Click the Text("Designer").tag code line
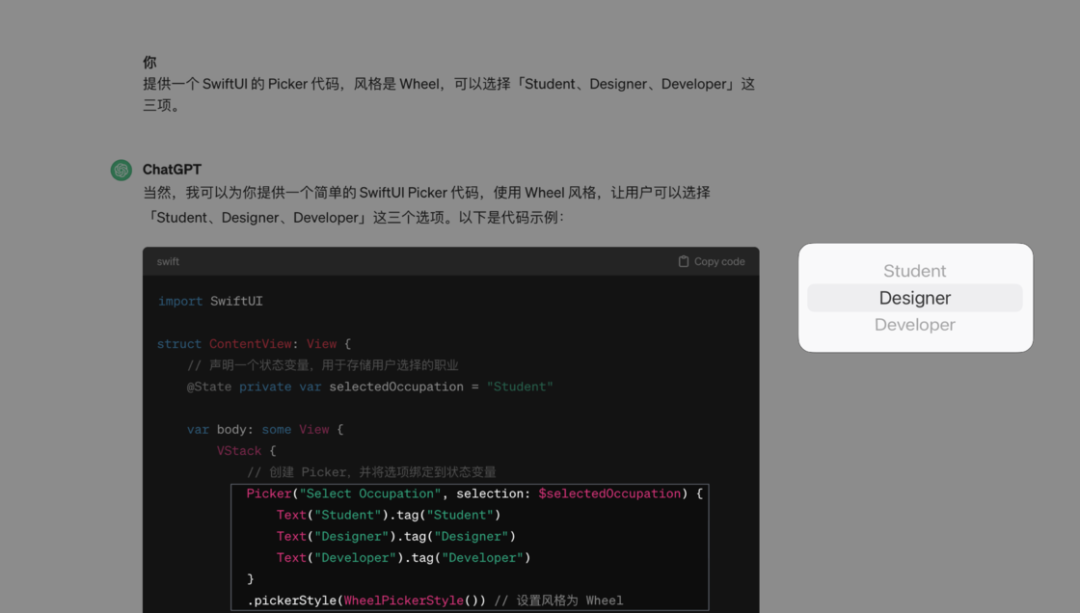The image size is (1080, 613). (396, 536)
